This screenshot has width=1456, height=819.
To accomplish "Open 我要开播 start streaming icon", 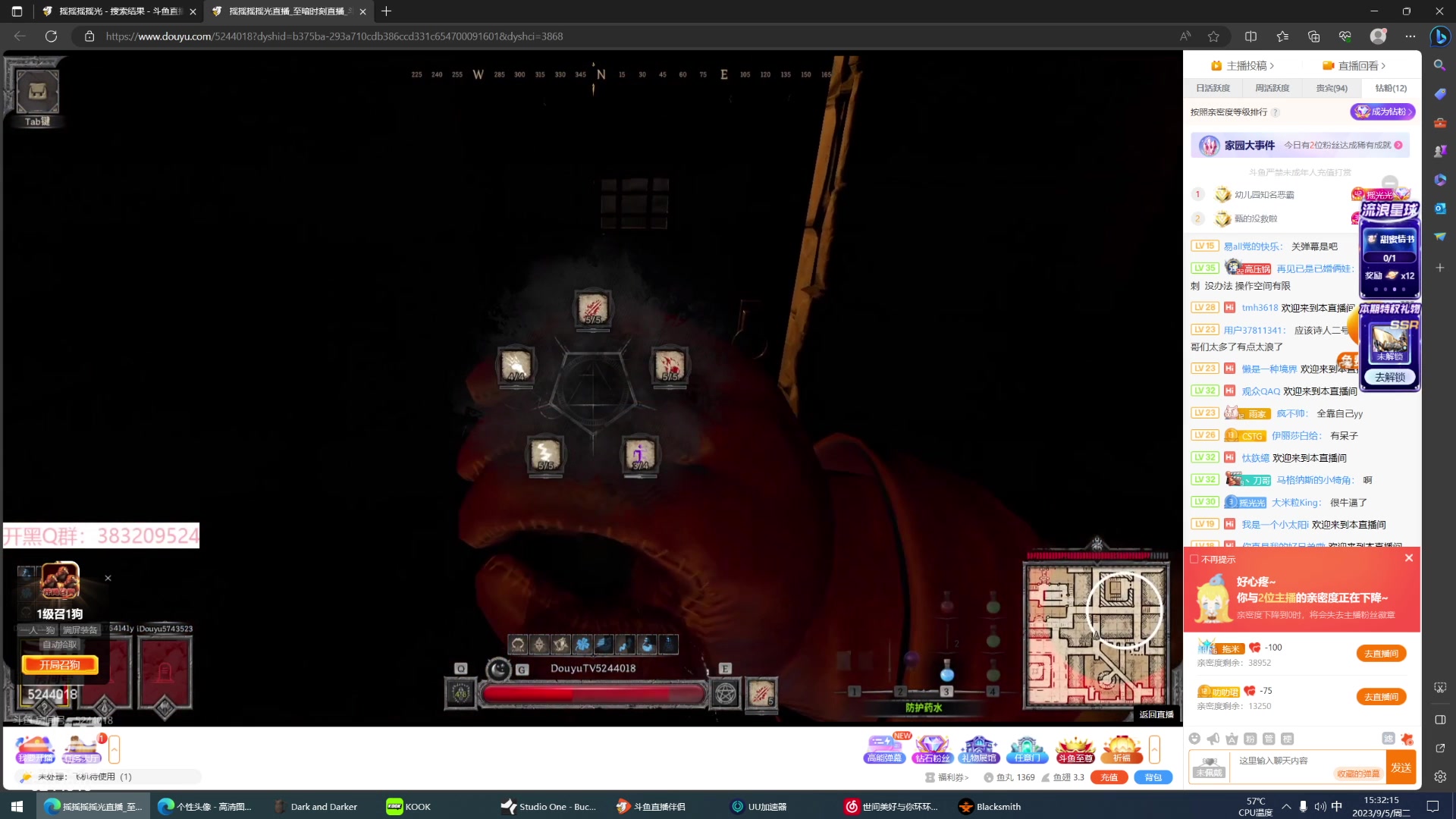I will tap(35, 749).
